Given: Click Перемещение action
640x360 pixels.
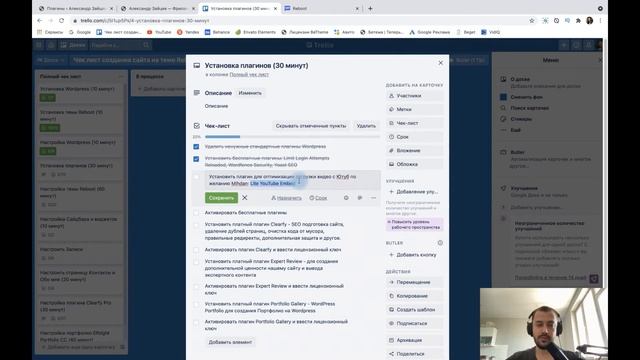Looking at the screenshot, I should 414,282.
